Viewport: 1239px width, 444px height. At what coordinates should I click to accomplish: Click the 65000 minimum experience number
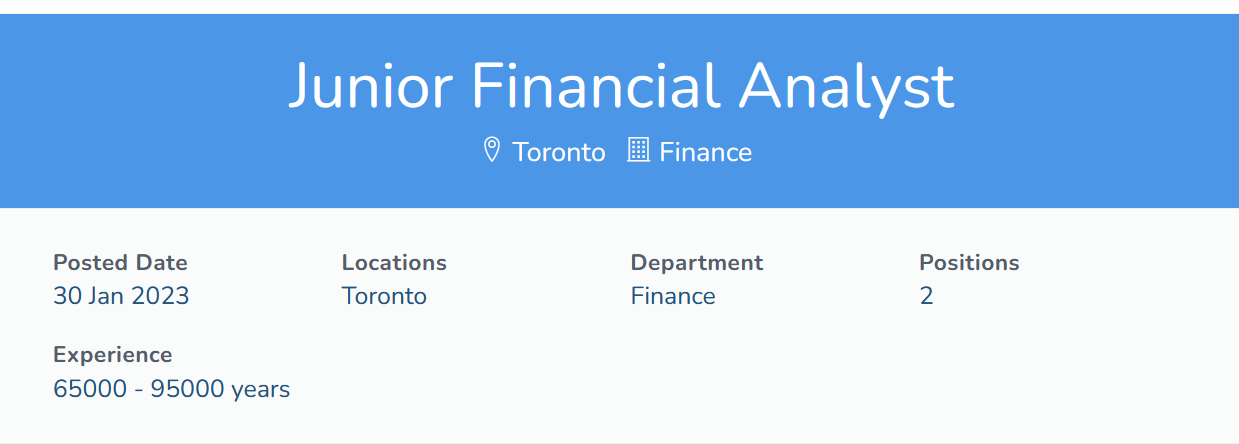[x=90, y=388]
